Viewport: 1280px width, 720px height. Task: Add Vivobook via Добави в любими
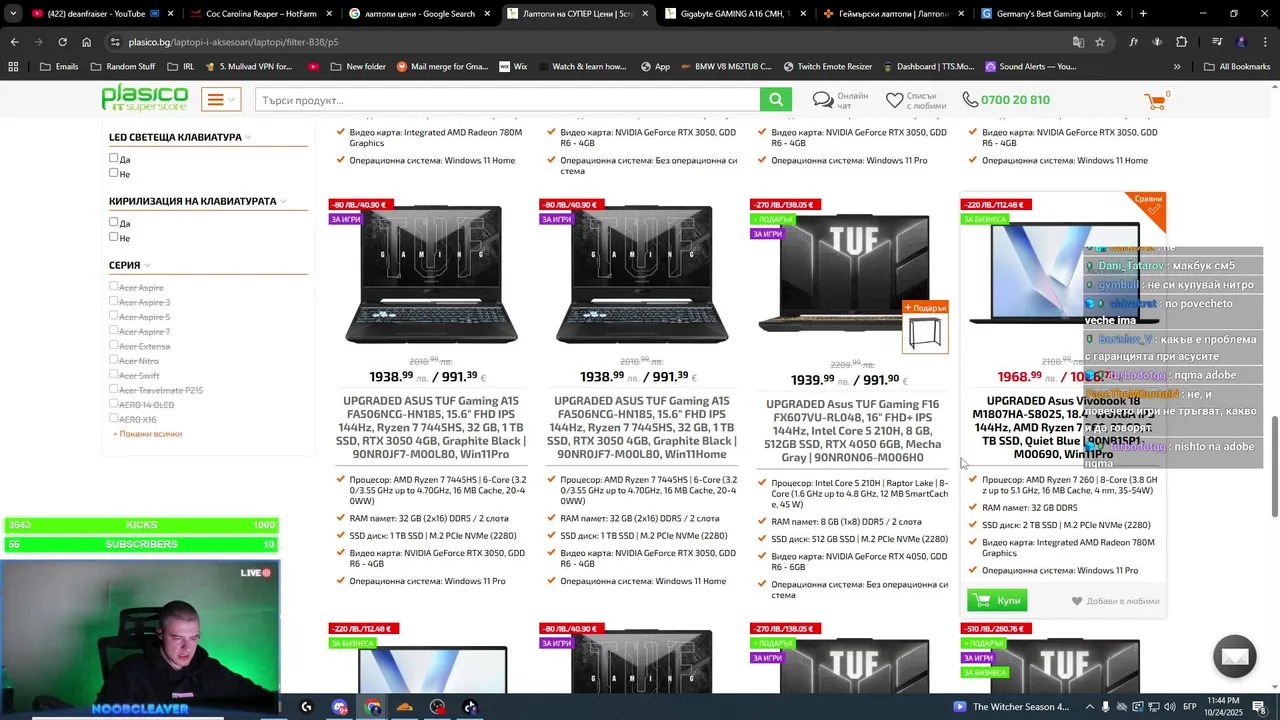coord(1116,601)
